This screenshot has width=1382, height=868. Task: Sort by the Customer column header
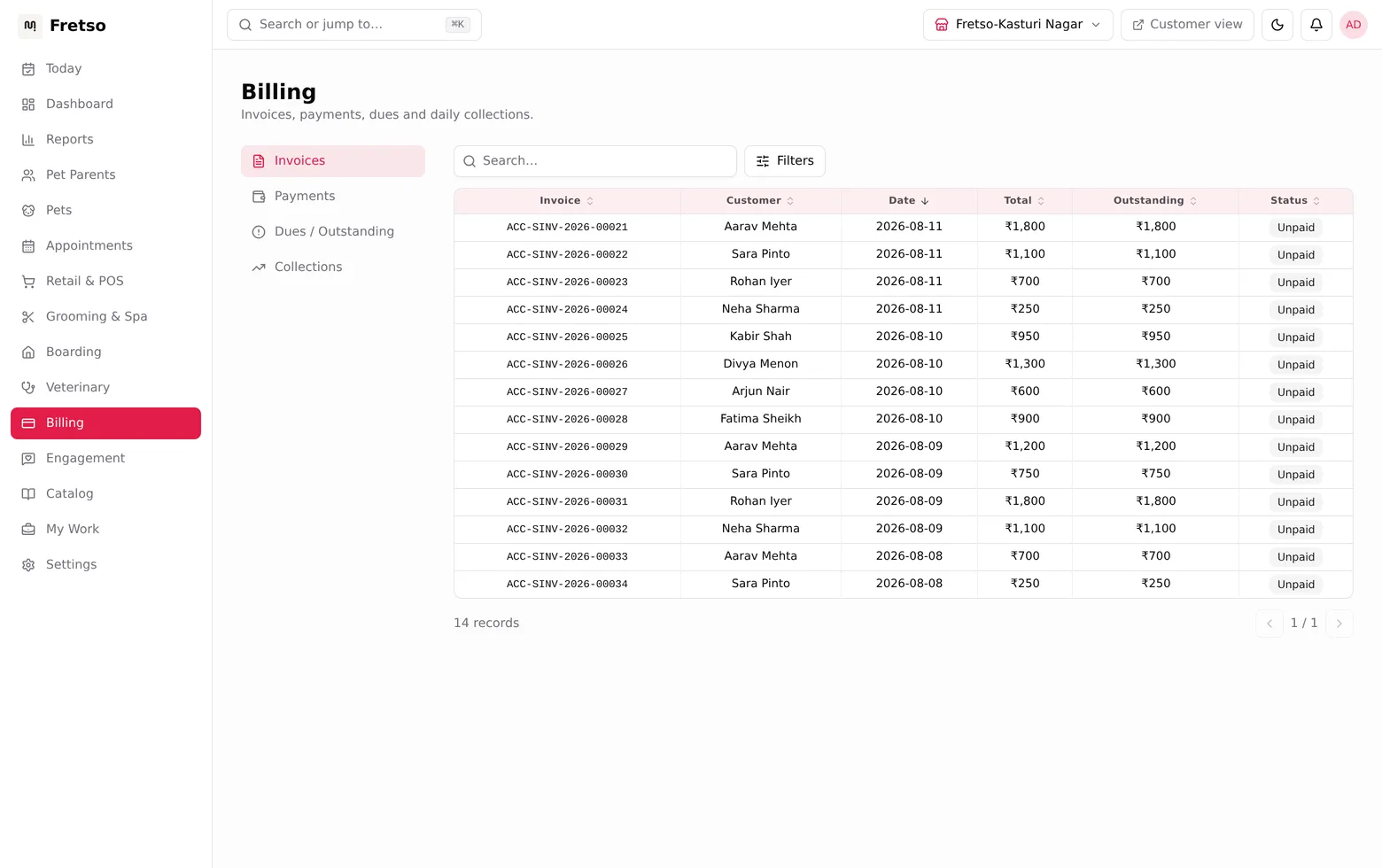click(x=760, y=201)
